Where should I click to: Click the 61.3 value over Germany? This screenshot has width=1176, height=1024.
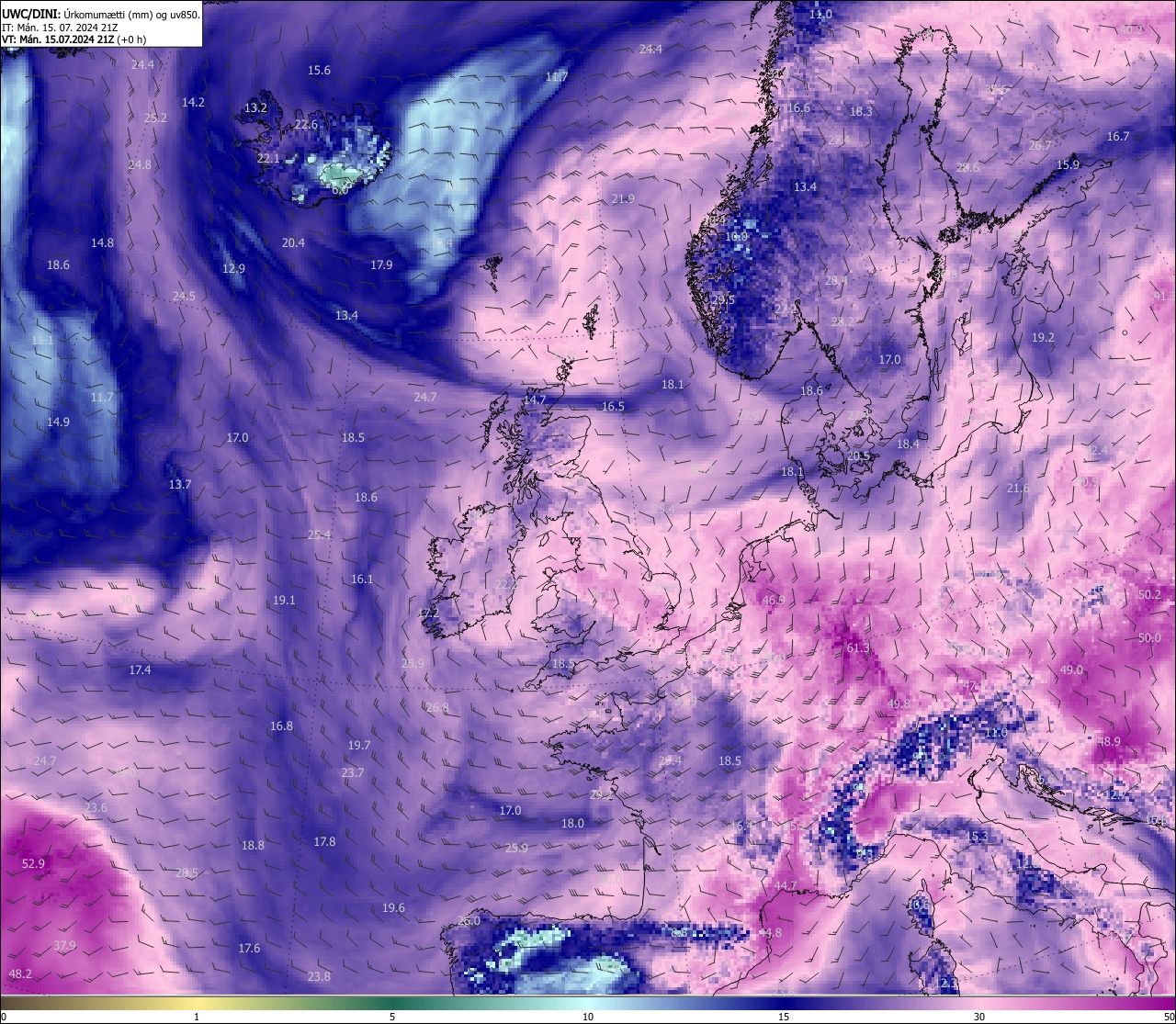click(x=857, y=648)
